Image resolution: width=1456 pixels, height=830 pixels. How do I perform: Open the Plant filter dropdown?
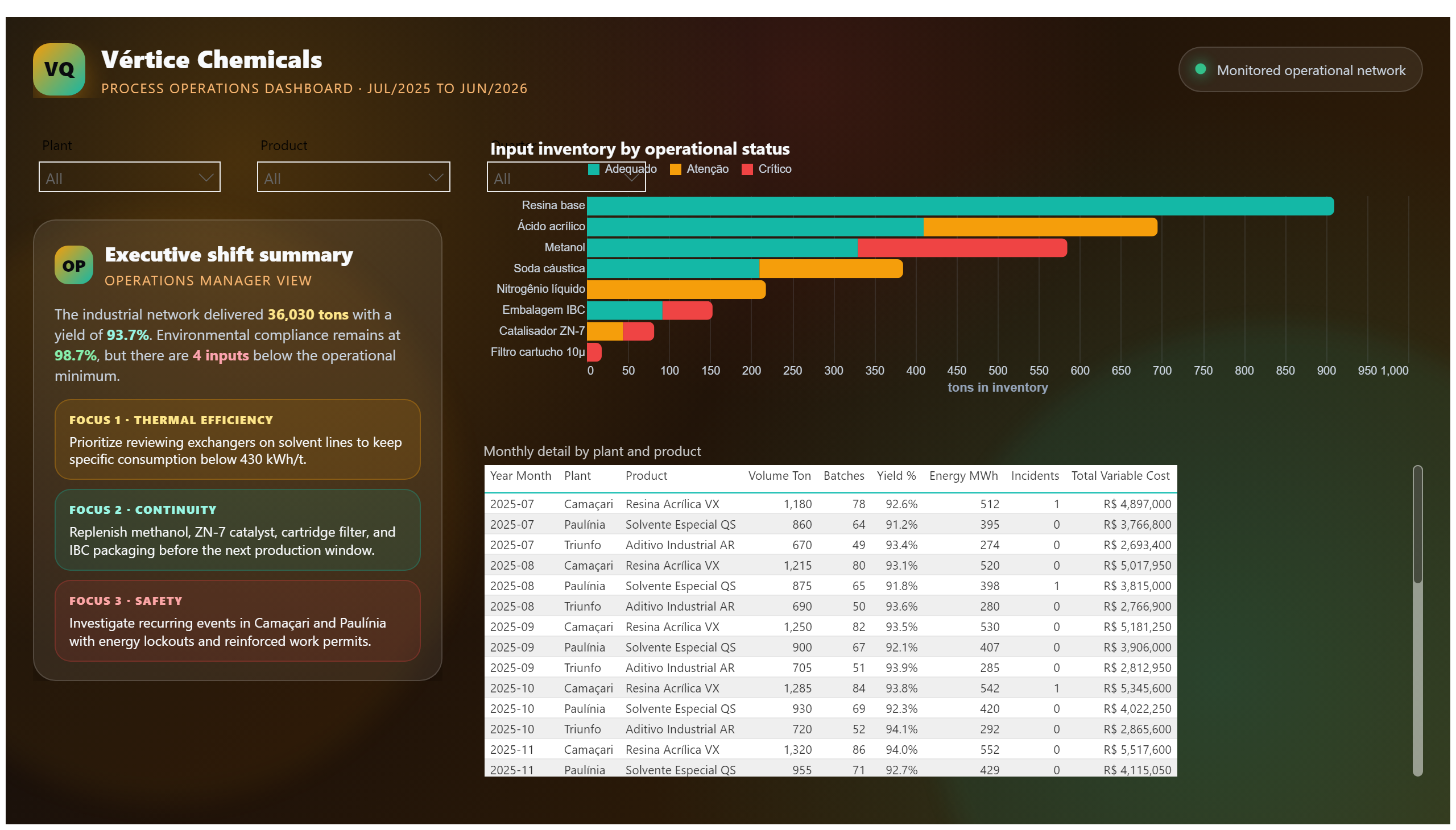(x=130, y=177)
